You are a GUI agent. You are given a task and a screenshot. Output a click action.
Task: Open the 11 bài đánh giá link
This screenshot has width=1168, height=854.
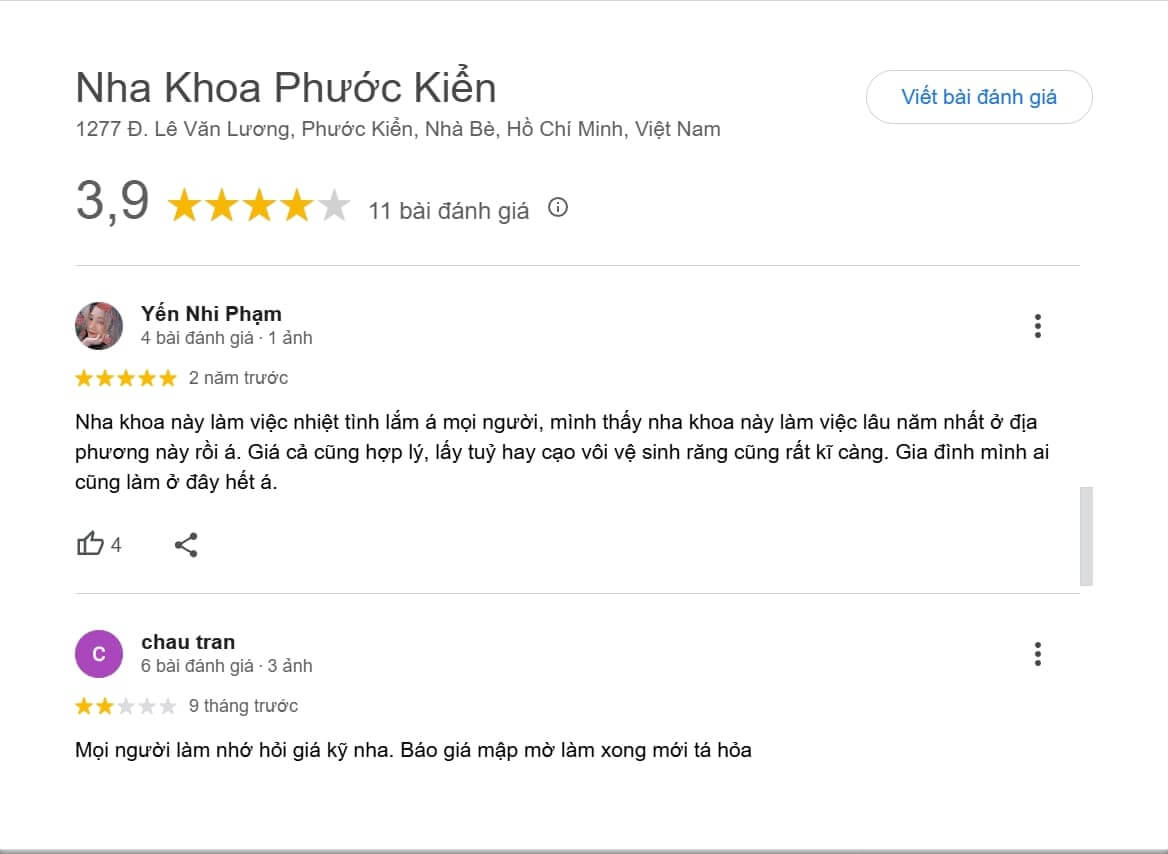point(447,210)
